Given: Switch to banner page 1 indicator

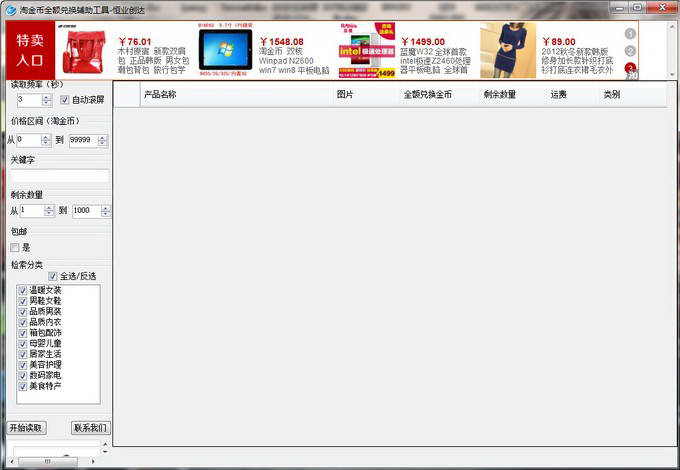Looking at the screenshot, I should pos(630,33).
